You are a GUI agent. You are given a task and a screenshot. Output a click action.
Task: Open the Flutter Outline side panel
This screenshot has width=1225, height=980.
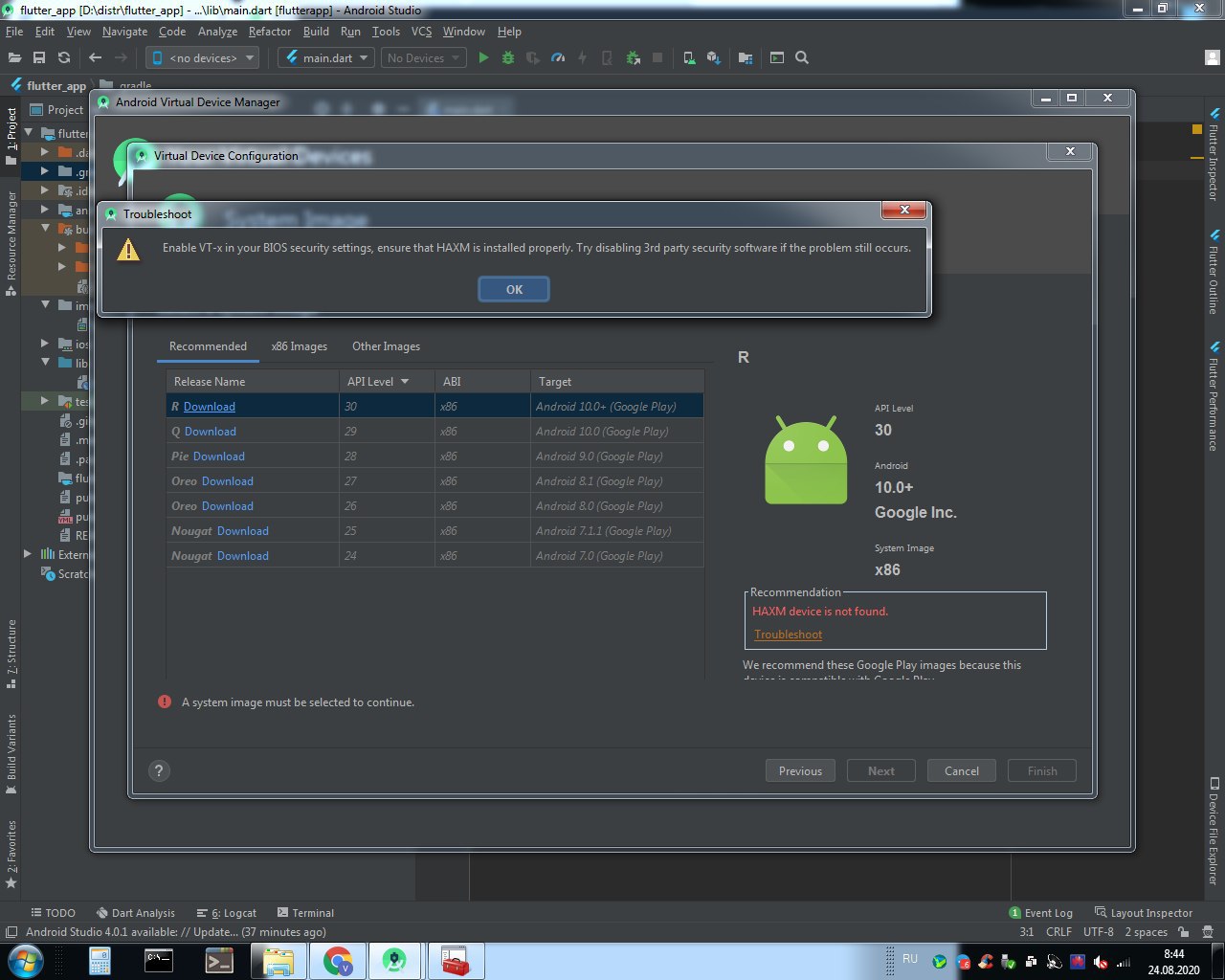click(1214, 273)
